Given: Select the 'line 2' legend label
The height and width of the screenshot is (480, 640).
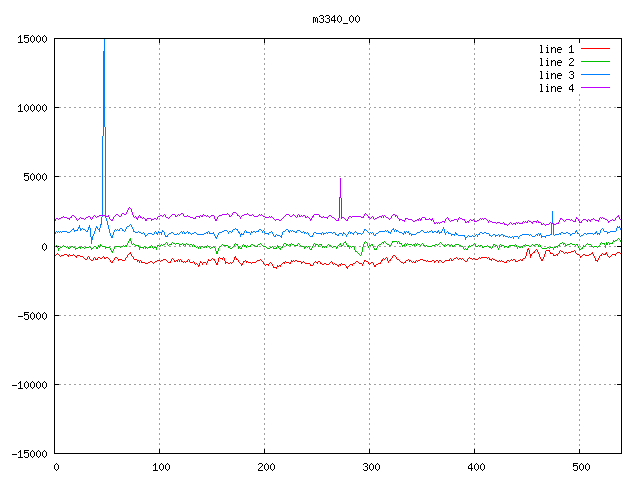Looking at the screenshot, I should point(556,62).
